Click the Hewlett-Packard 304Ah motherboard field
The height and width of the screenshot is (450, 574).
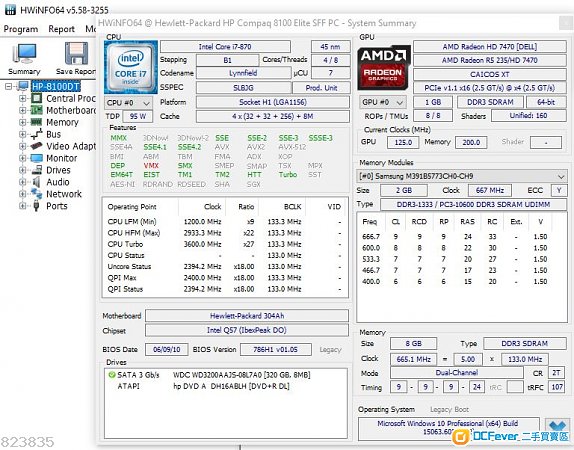click(247, 316)
